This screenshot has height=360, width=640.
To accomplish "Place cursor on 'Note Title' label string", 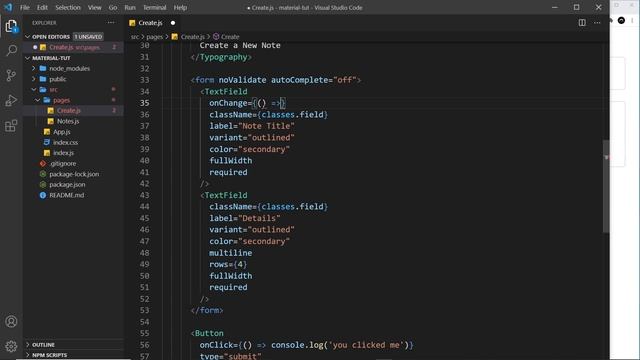I will tap(267, 126).
